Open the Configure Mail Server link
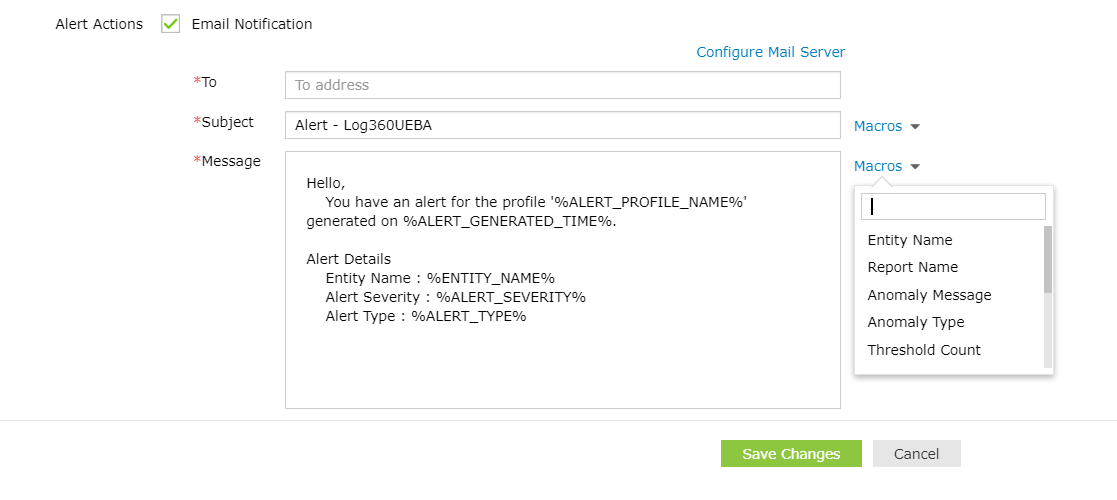Viewport: 1117px width, 500px height. click(x=770, y=52)
